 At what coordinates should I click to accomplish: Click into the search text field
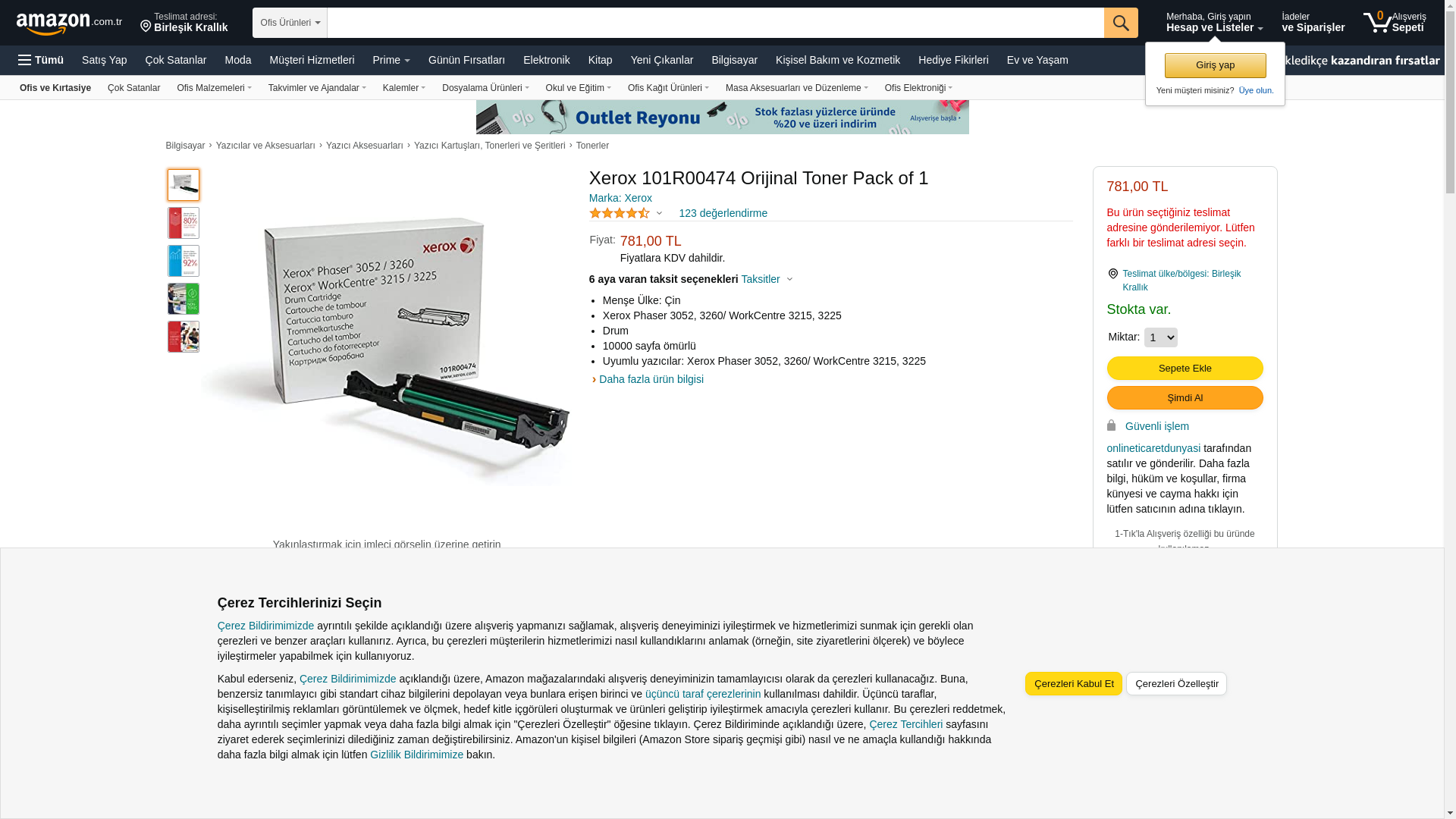[715, 23]
